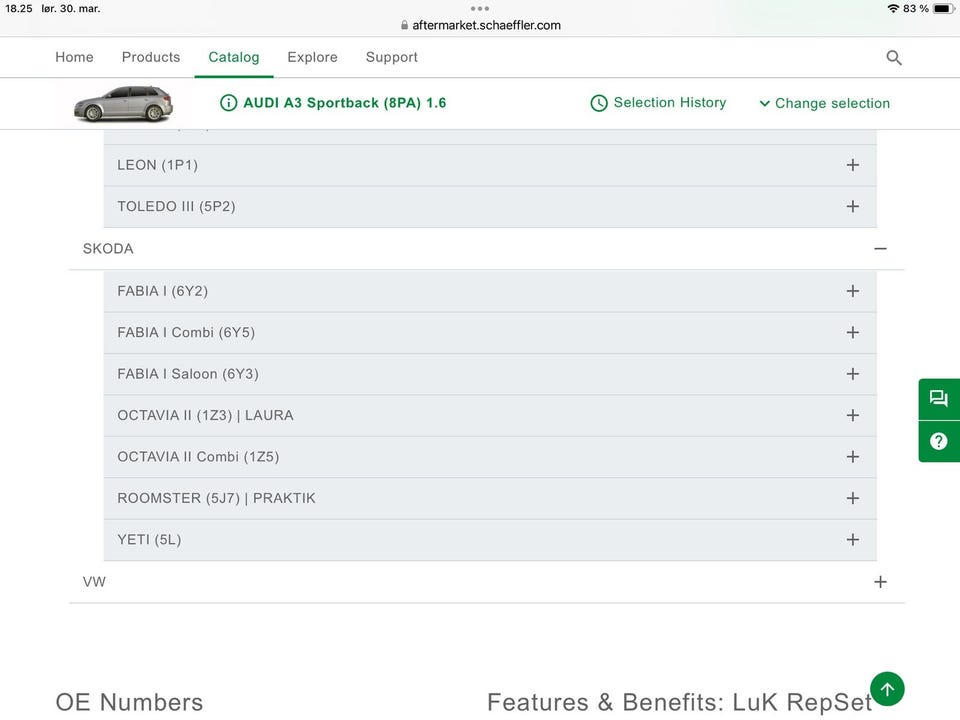
Task: Click the Selection History clock icon
Action: point(599,103)
